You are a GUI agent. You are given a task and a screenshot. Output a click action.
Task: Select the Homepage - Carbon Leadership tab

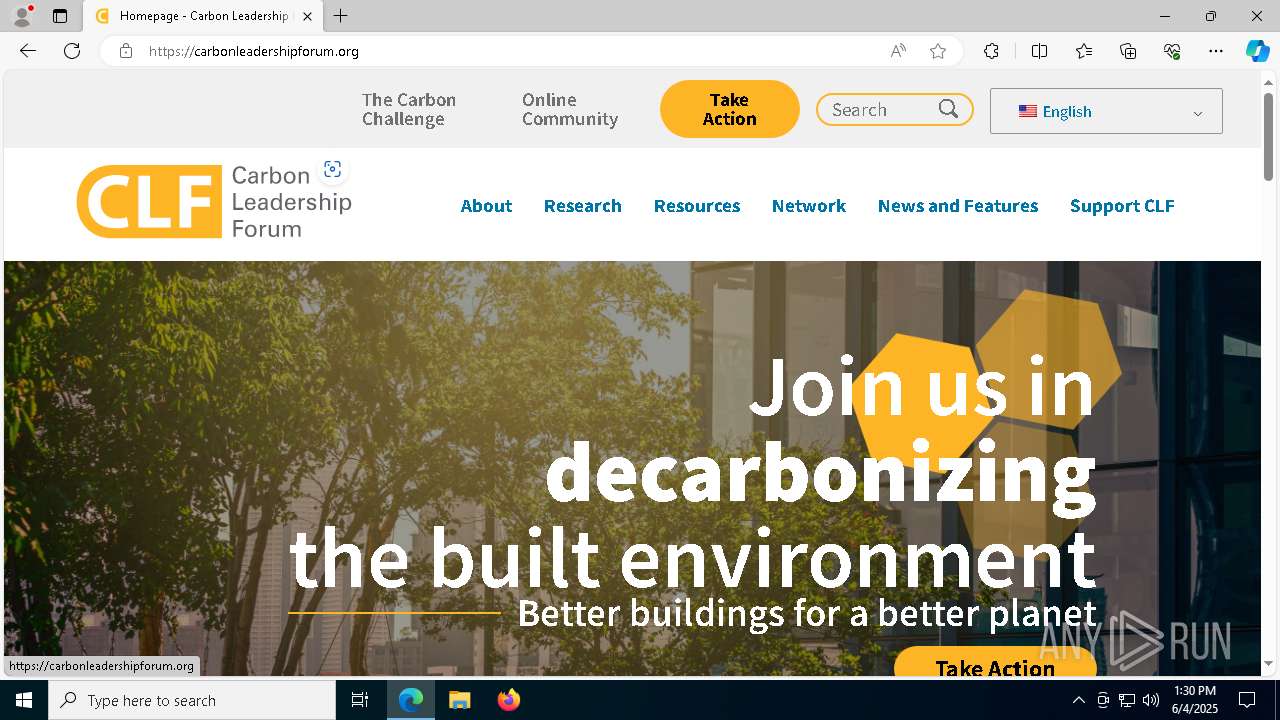tap(203, 16)
